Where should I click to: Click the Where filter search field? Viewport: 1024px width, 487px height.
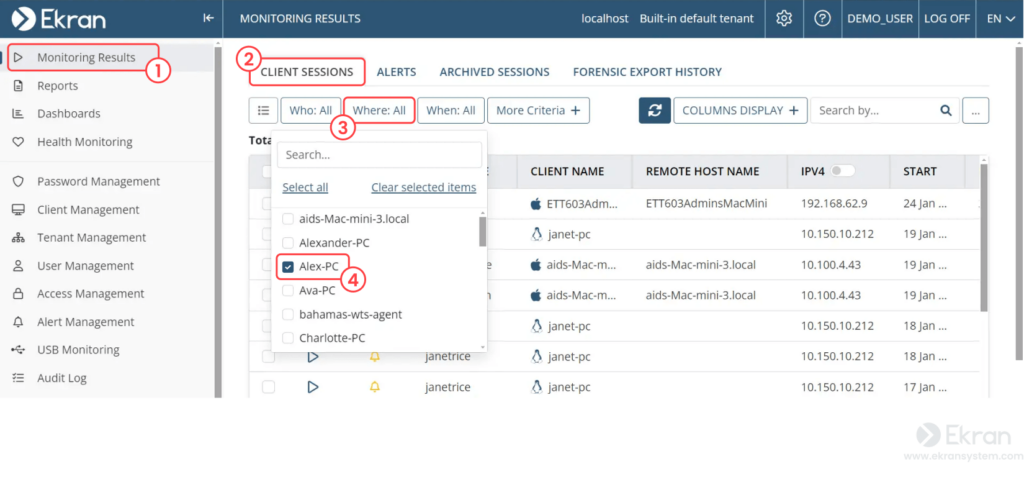click(x=379, y=155)
